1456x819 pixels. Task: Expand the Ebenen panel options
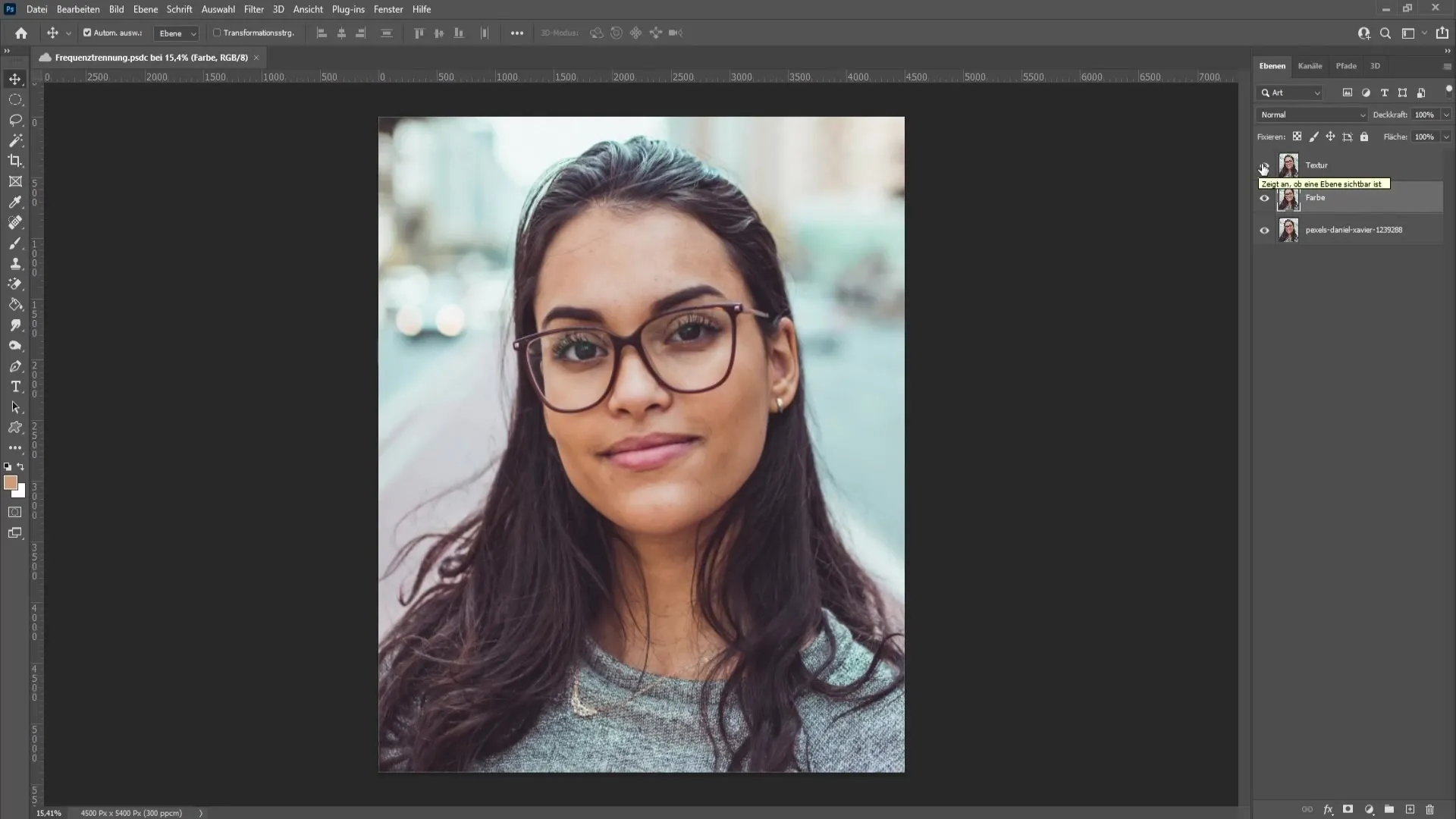click(x=1447, y=66)
